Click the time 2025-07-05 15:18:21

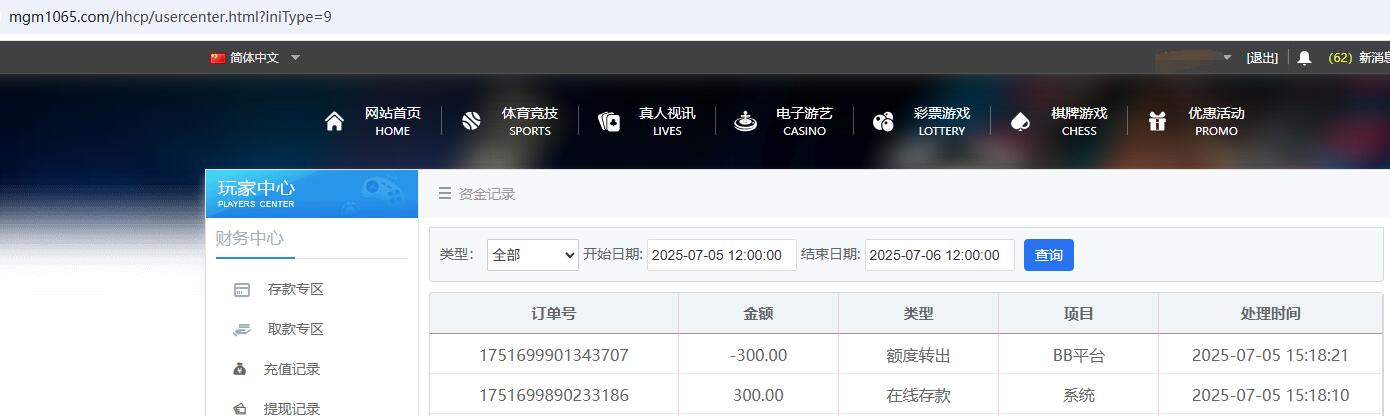[1270, 355]
